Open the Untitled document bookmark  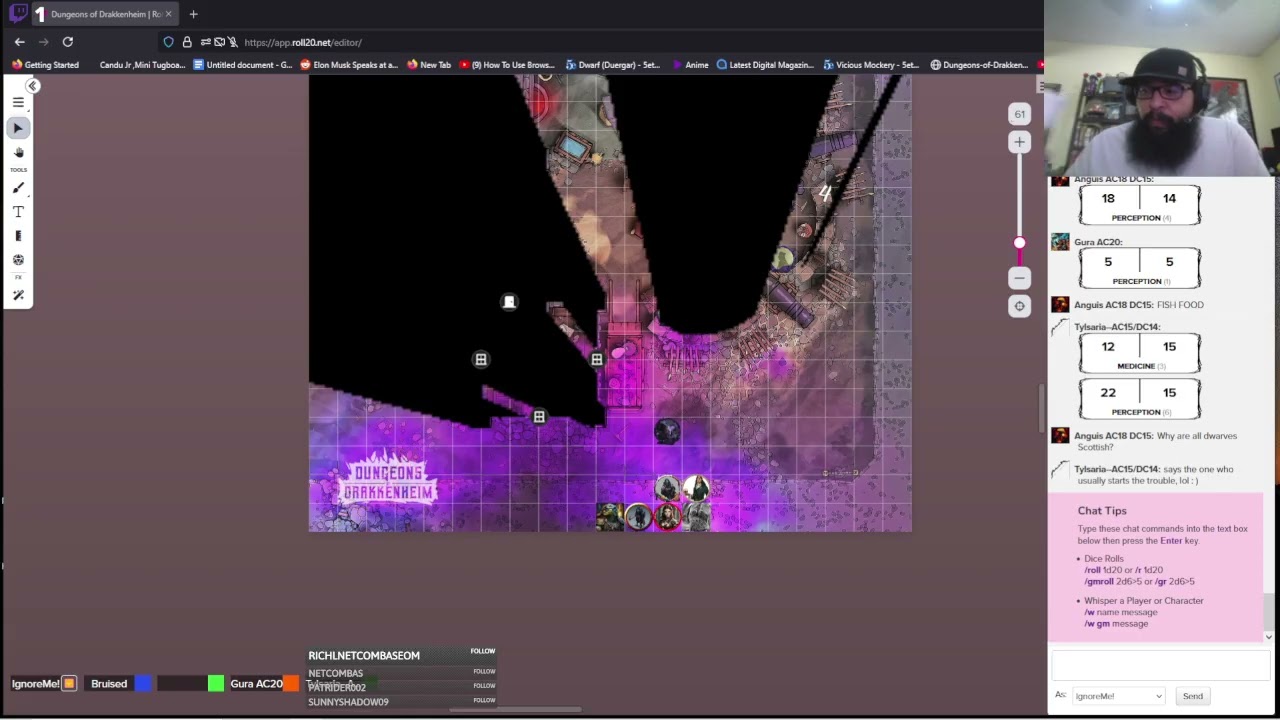coord(243,65)
